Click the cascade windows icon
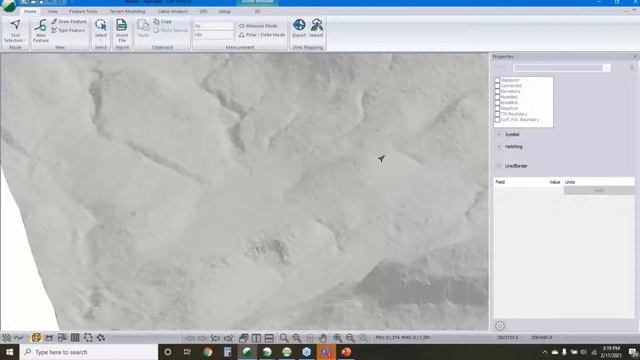The image size is (640, 360). [244, 338]
